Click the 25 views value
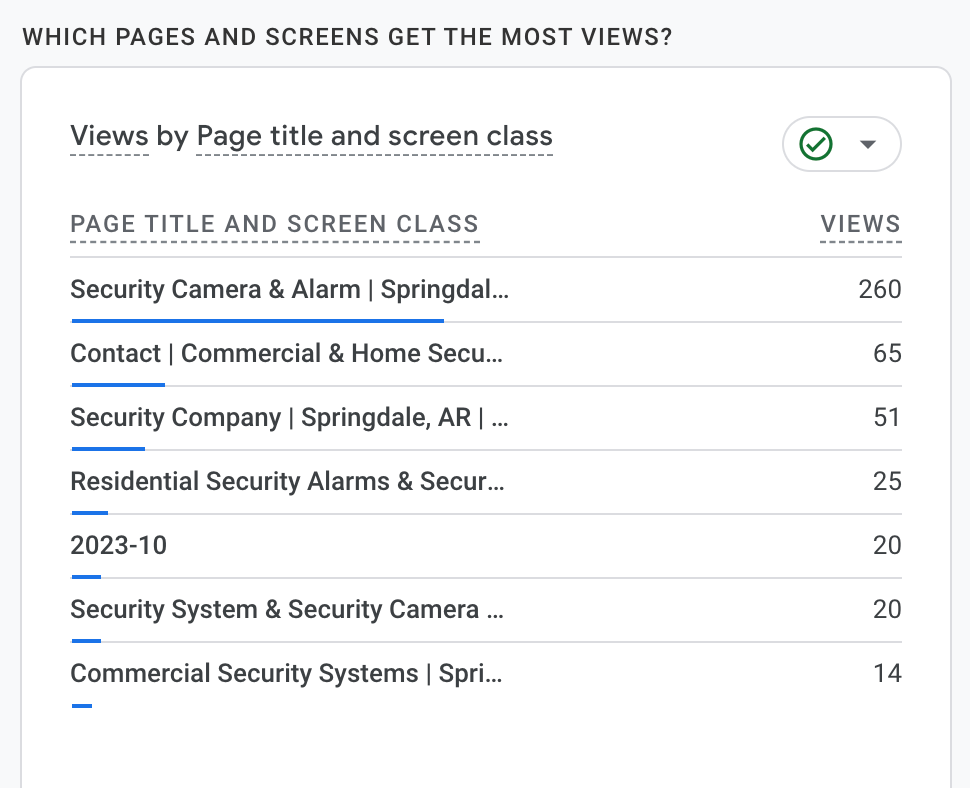 (x=886, y=482)
